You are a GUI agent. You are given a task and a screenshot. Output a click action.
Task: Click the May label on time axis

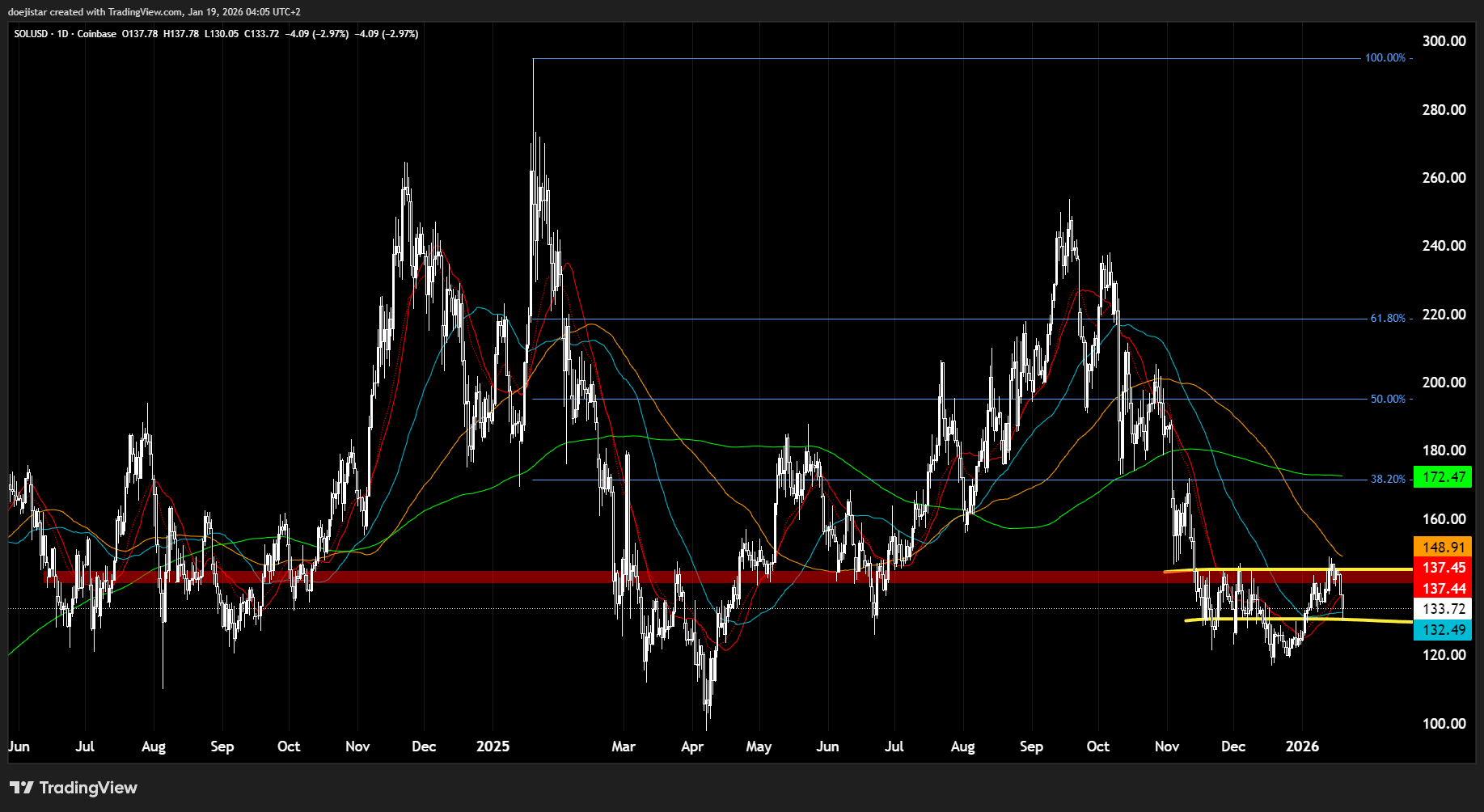(759, 746)
